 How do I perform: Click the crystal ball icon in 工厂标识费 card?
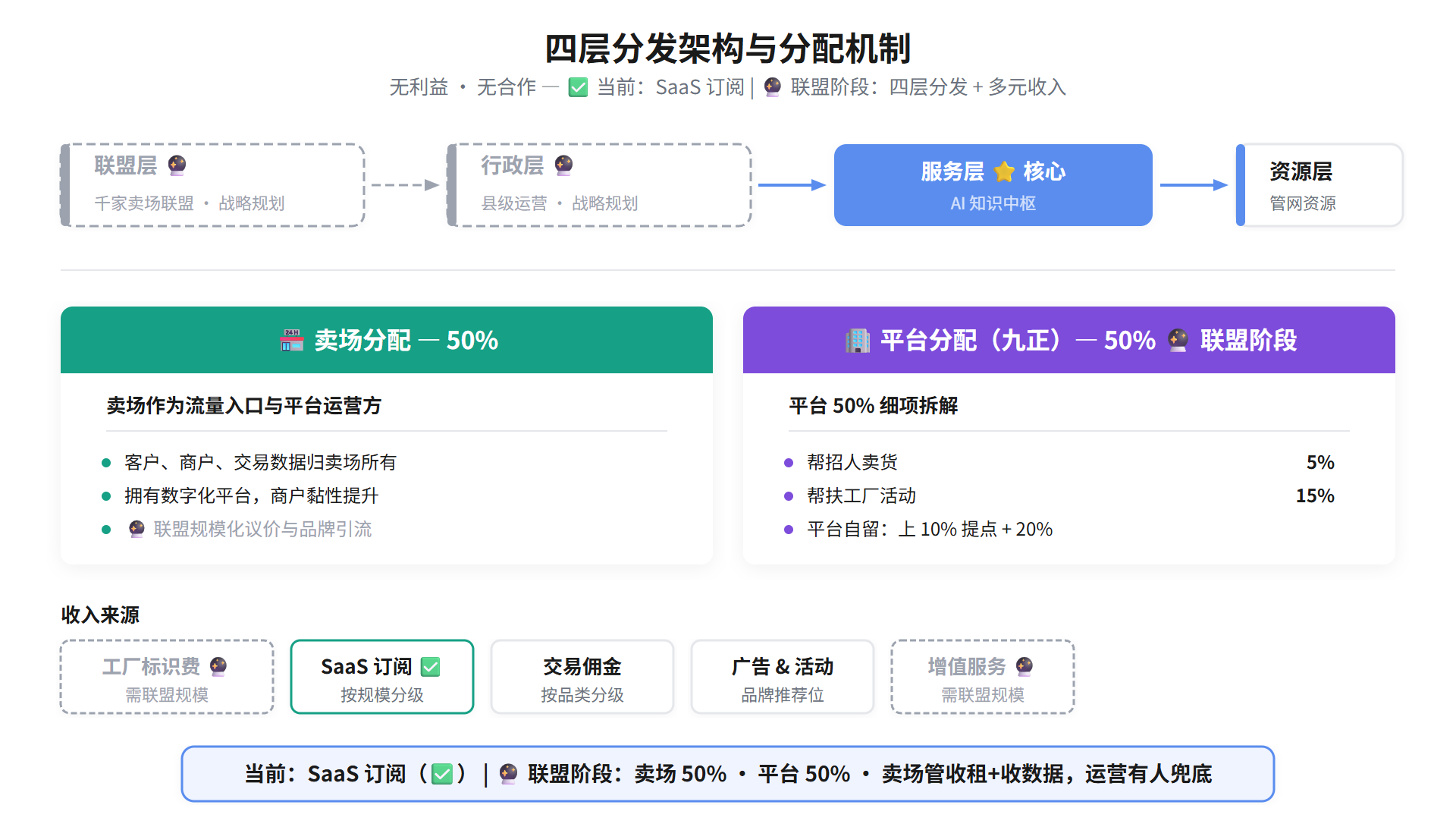tap(218, 666)
